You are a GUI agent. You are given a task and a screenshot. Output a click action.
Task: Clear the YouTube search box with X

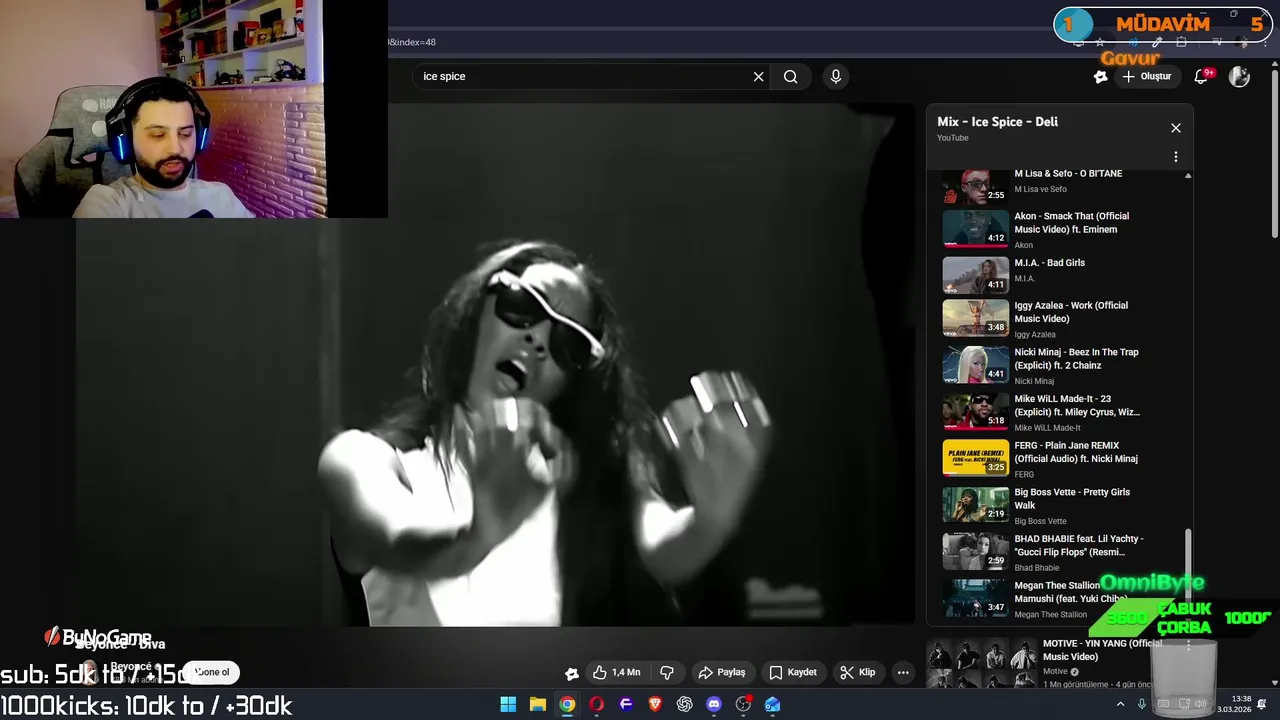click(758, 77)
